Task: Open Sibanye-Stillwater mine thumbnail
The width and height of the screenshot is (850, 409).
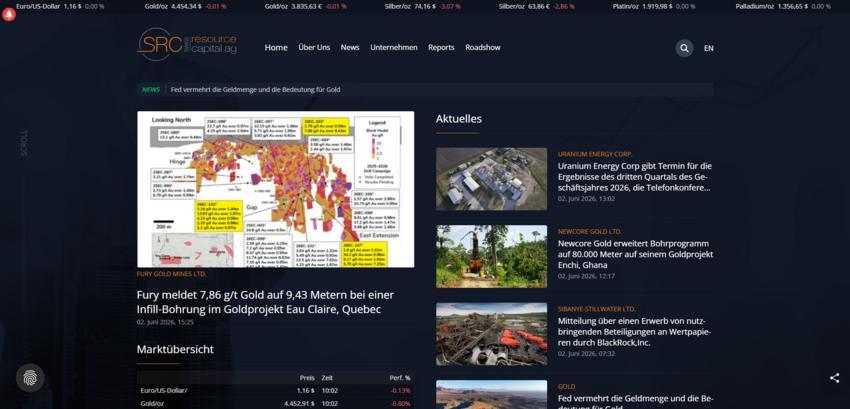Action: [x=491, y=334]
